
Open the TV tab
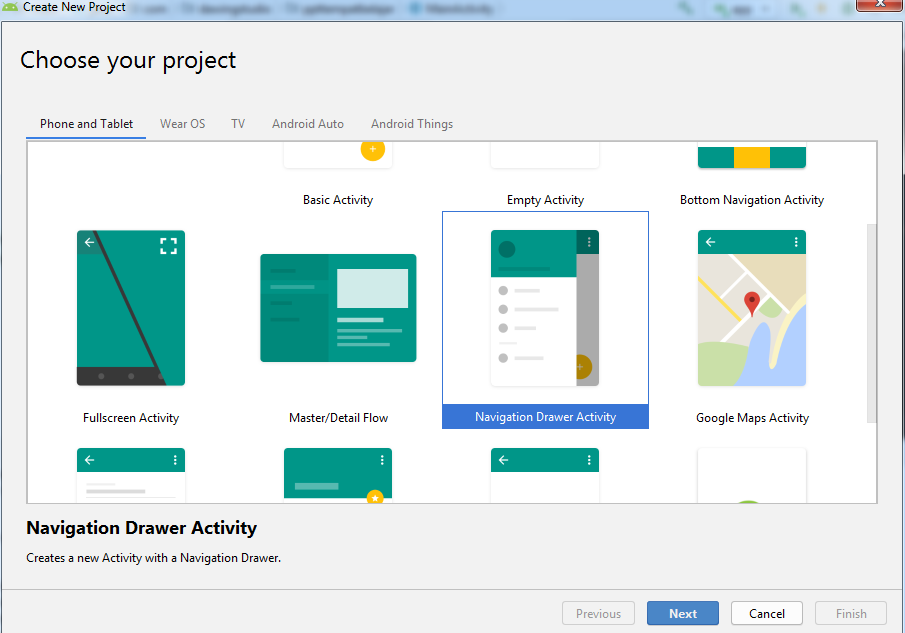pyautogui.click(x=238, y=124)
